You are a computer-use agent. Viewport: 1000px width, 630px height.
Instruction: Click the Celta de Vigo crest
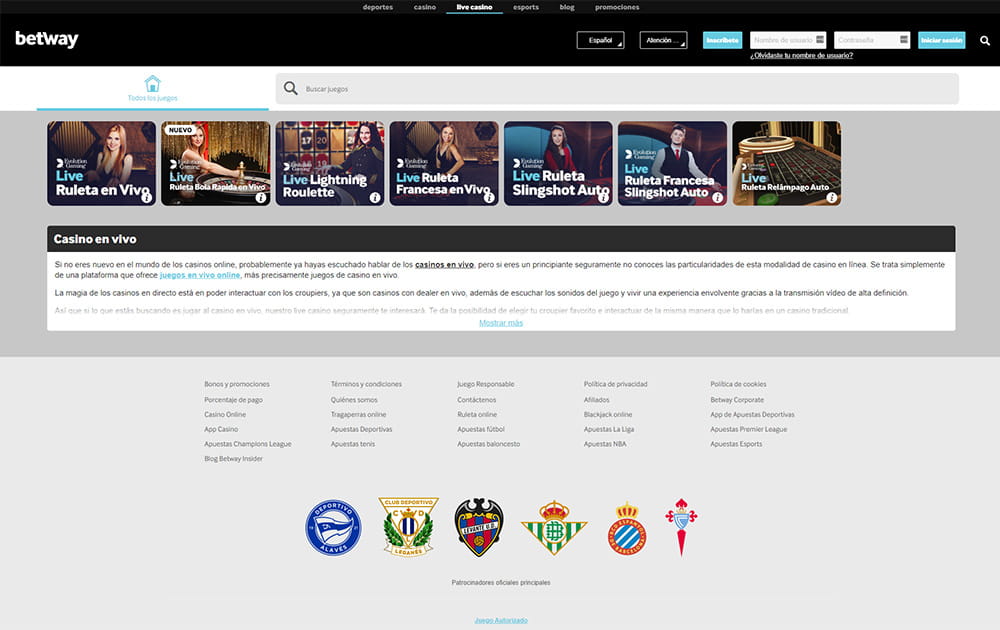(681, 527)
